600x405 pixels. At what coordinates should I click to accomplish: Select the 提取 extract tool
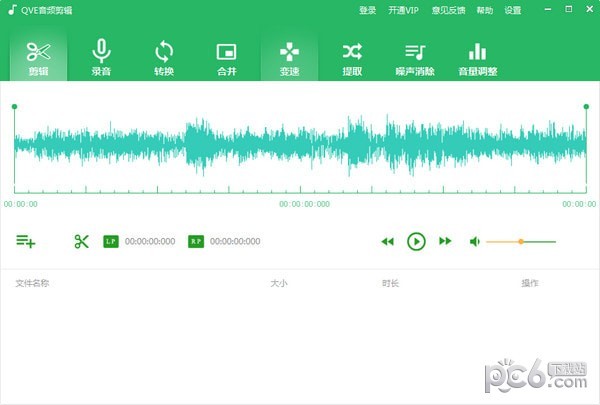[x=352, y=57]
